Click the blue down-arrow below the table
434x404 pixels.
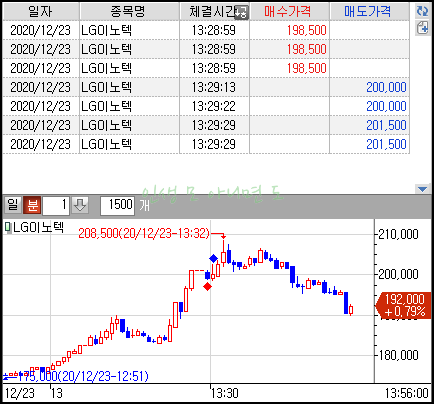tap(422, 189)
